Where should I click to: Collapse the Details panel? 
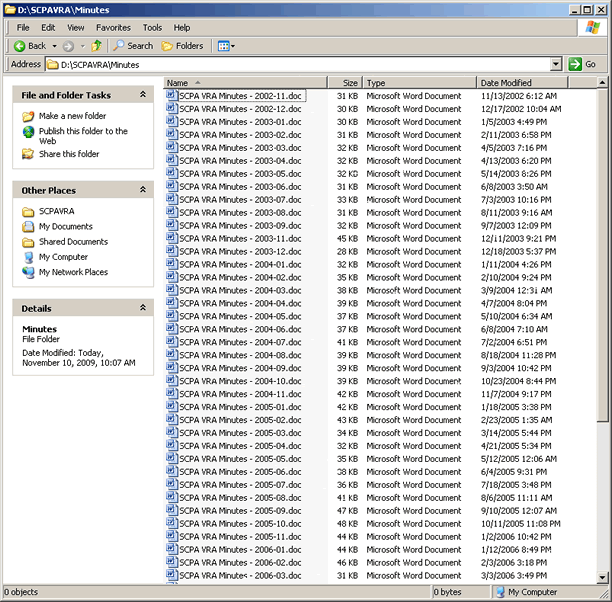pyautogui.click(x=143, y=308)
